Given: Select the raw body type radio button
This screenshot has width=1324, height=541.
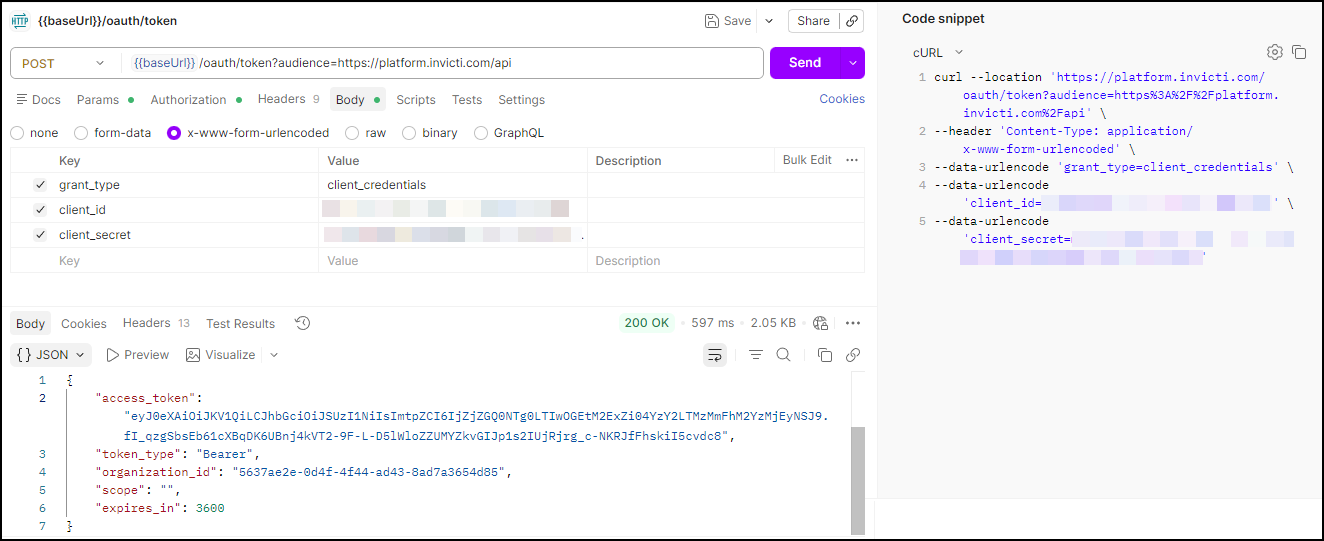Looking at the screenshot, I should tap(352, 133).
